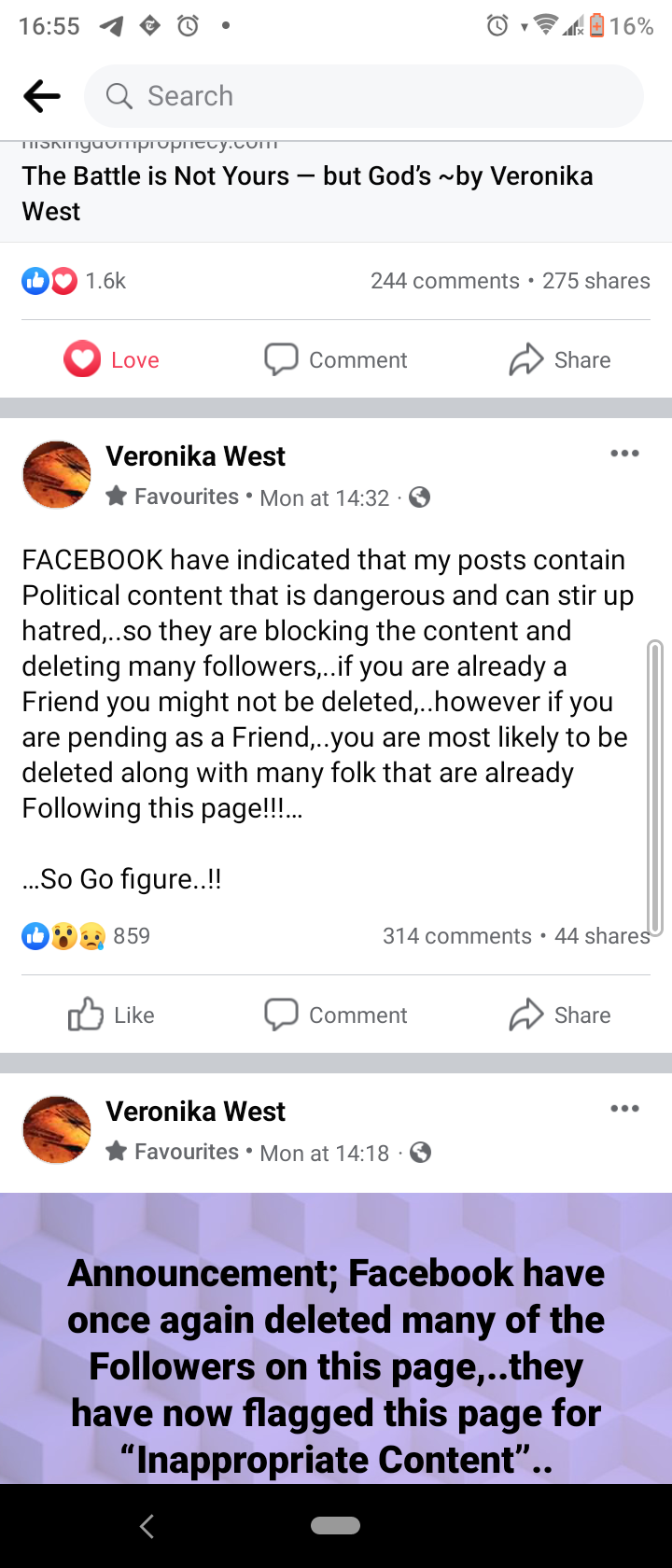The height and width of the screenshot is (1568, 672).
Task: Tap the page scrollbar handle
Action: (x=655, y=787)
